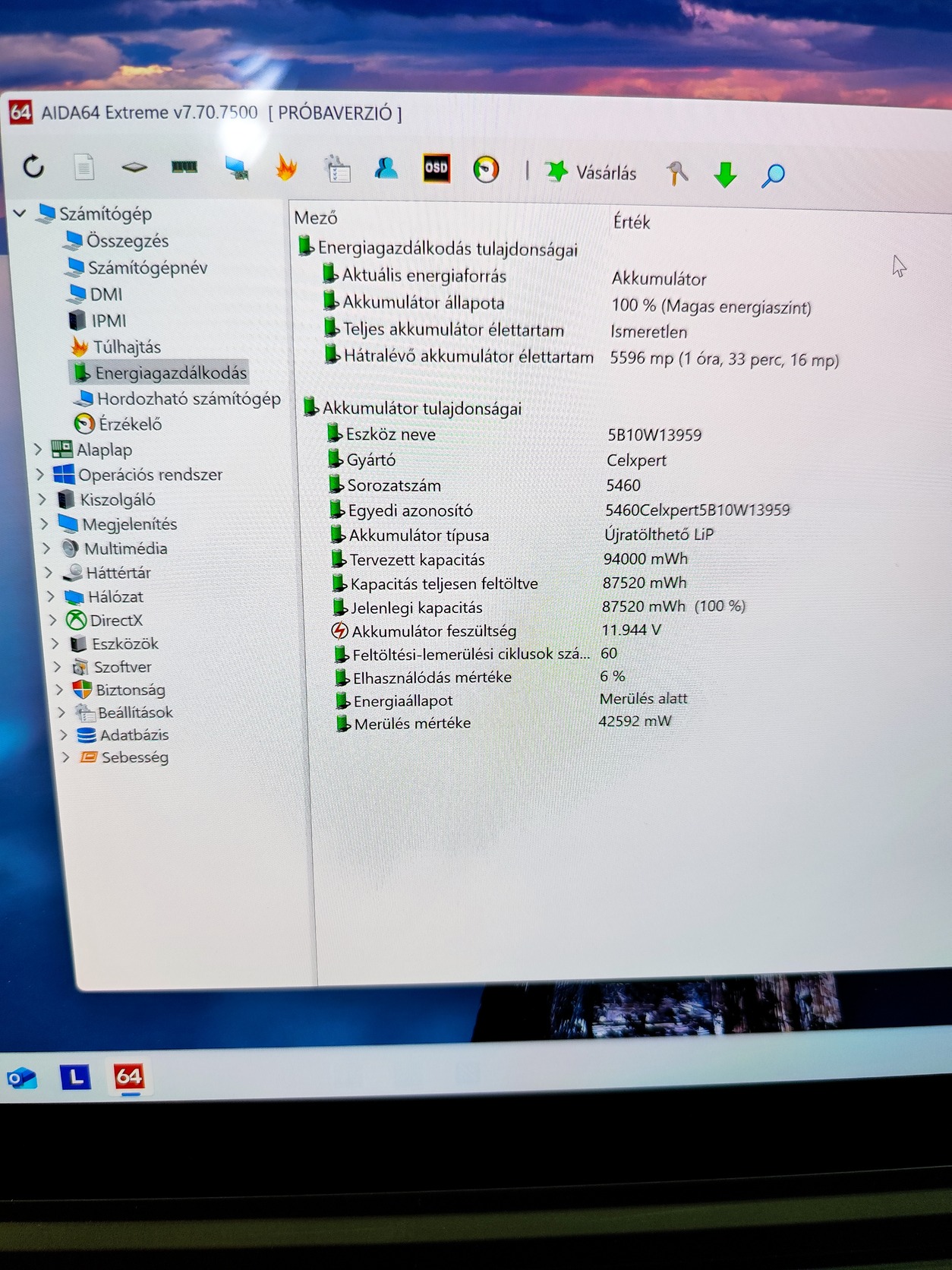The height and width of the screenshot is (1270, 952).
Task: Click the Mező column header
Action: tap(316, 218)
